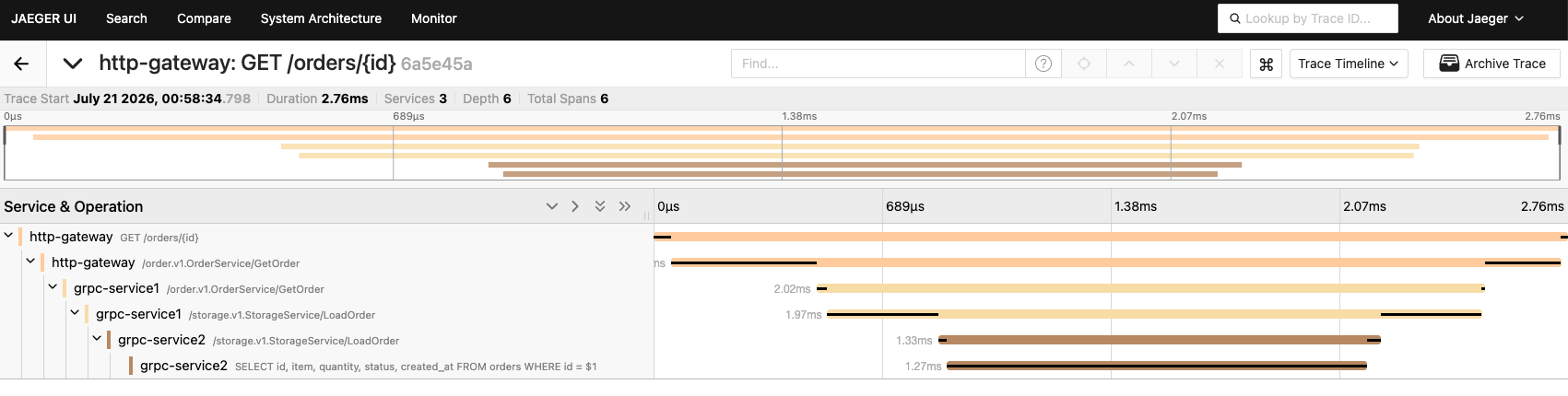Screen dimensions: 1568x396
Task: Open keyboard shortcuts command icon
Action: coord(1266,64)
